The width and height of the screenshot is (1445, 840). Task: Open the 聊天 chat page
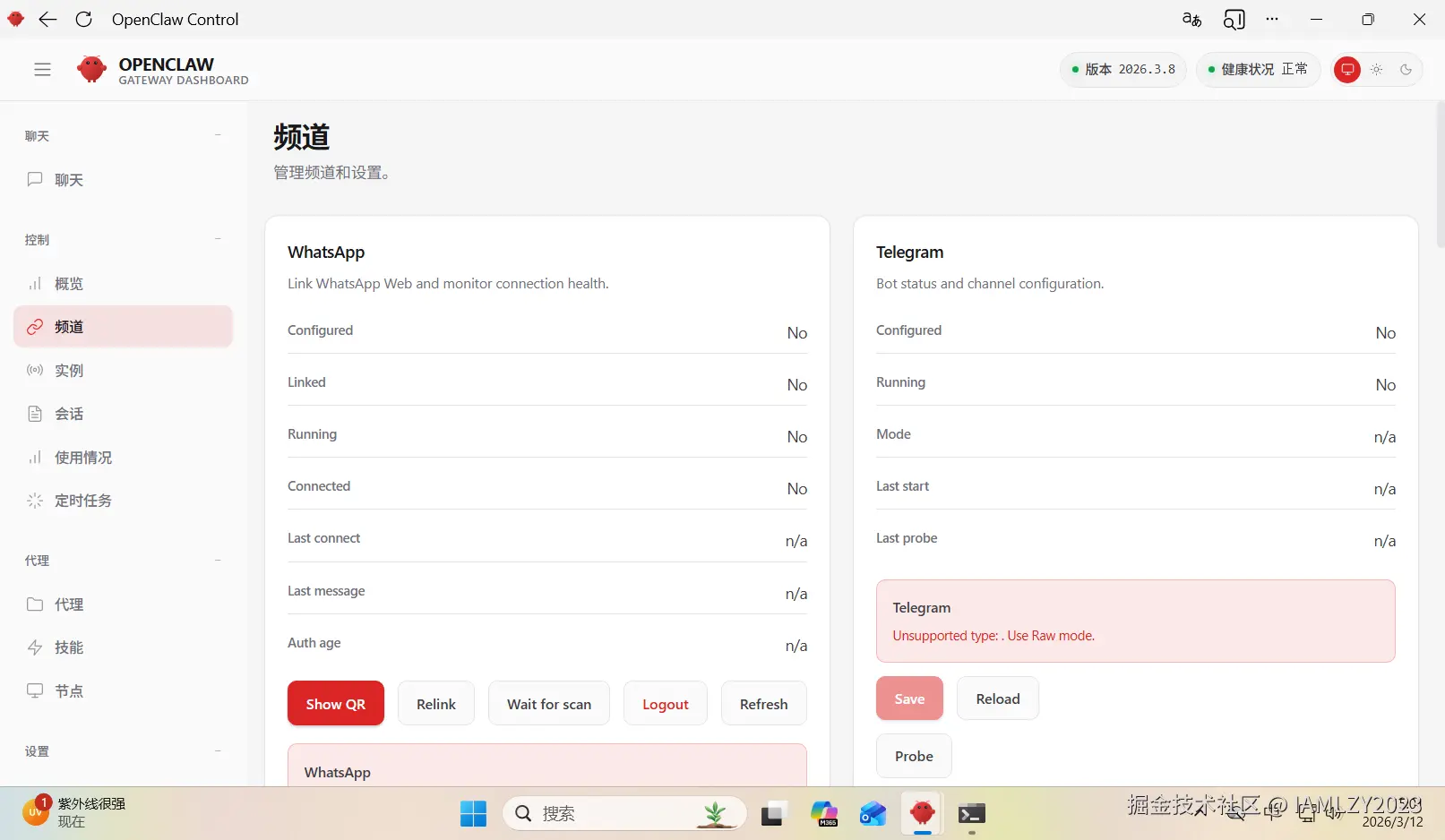[x=123, y=180]
